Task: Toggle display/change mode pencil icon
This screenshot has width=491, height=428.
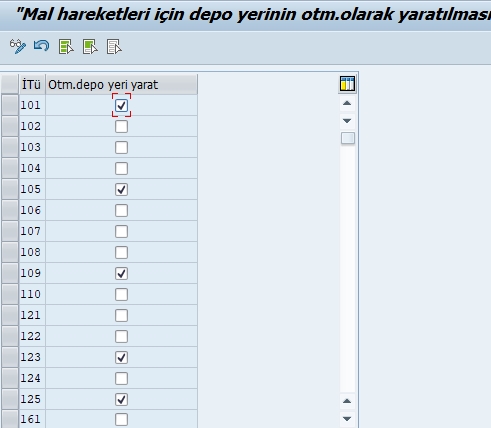Action: pyautogui.click(x=18, y=46)
